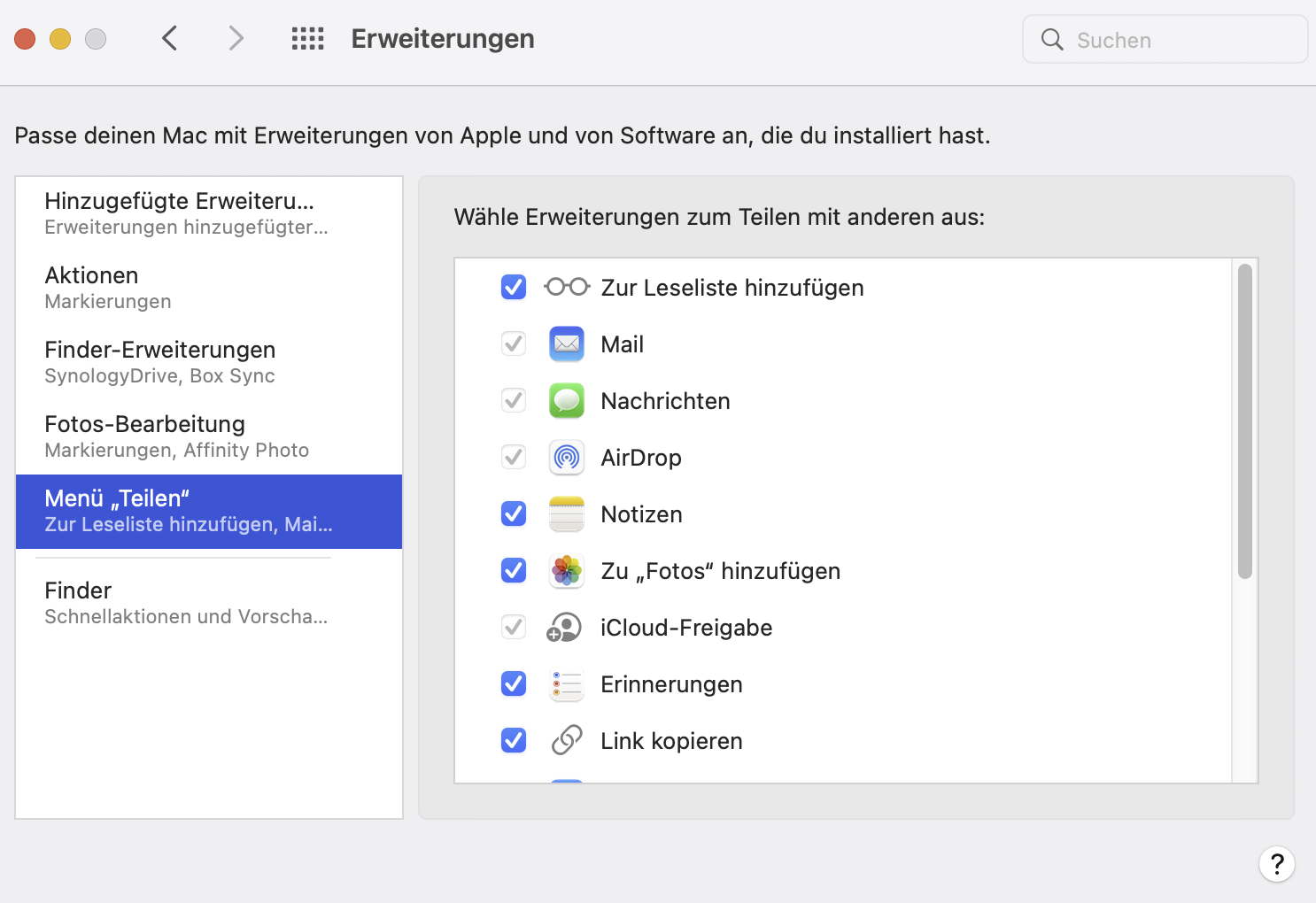Screen dimensions: 1316x903
Task: Toggle the Erinnerungen checkbox off
Action: 514,684
